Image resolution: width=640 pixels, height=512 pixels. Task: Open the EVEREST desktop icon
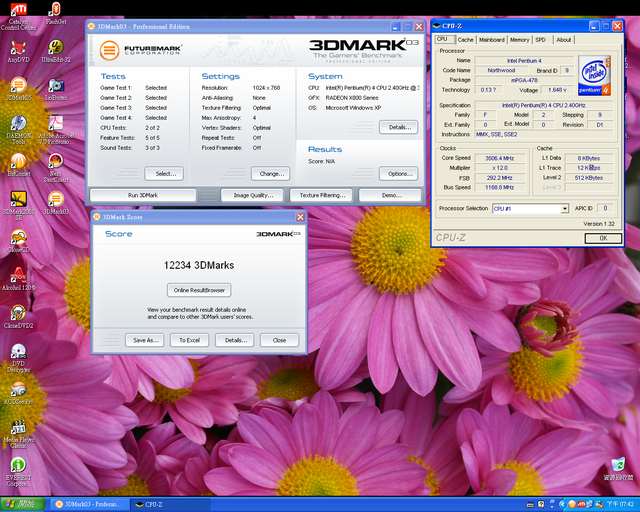[18, 472]
